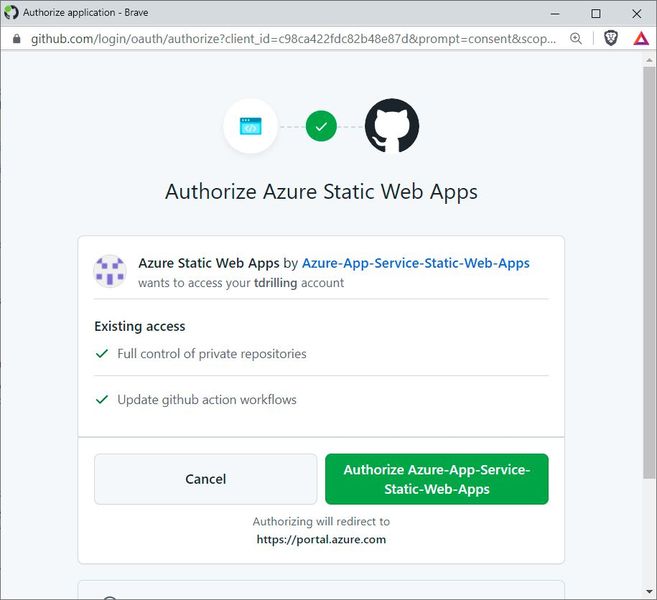The width and height of the screenshot is (657, 600).
Task: Click the padlock site security icon
Action: [16, 39]
